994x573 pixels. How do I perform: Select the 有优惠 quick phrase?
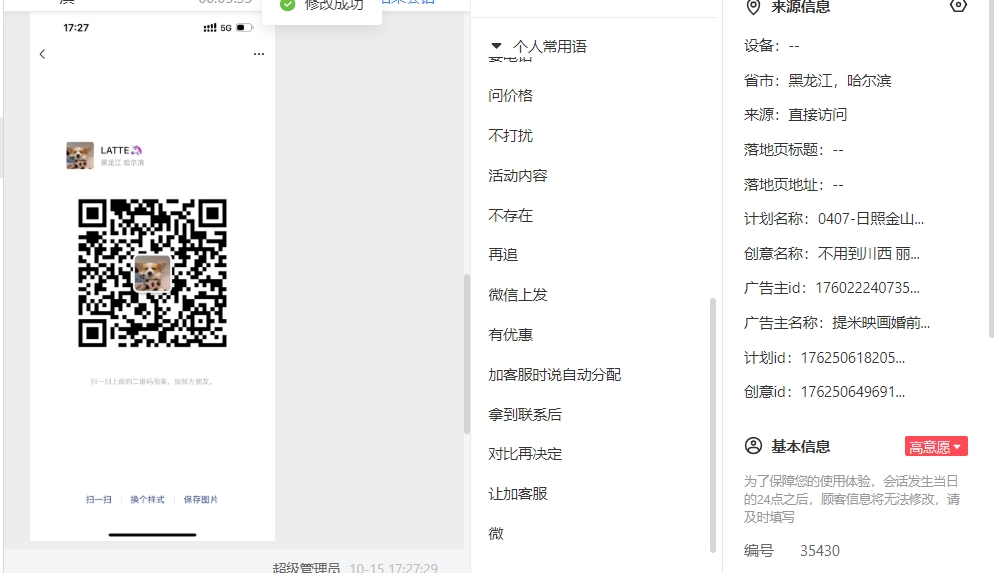(x=510, y=335)
